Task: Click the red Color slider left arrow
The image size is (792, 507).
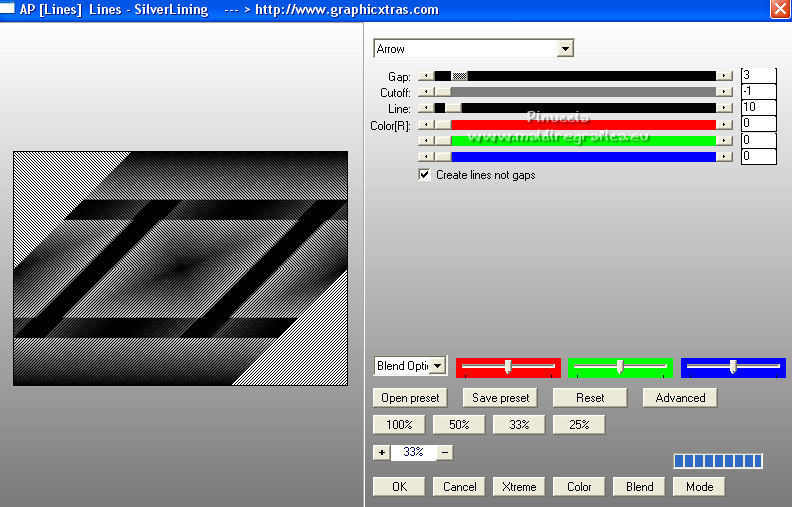Action: [x=426, y=125]
